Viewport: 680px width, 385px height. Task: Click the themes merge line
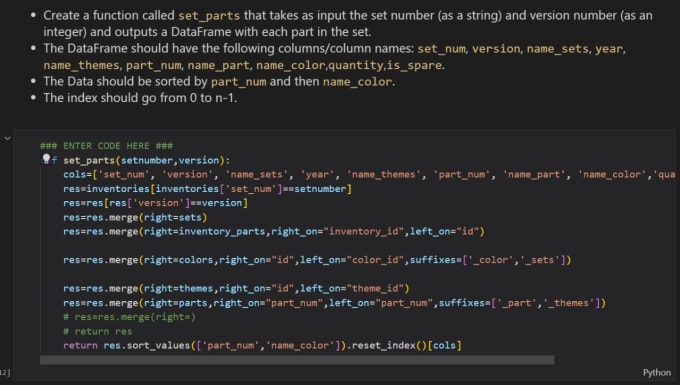coord(236,288)
